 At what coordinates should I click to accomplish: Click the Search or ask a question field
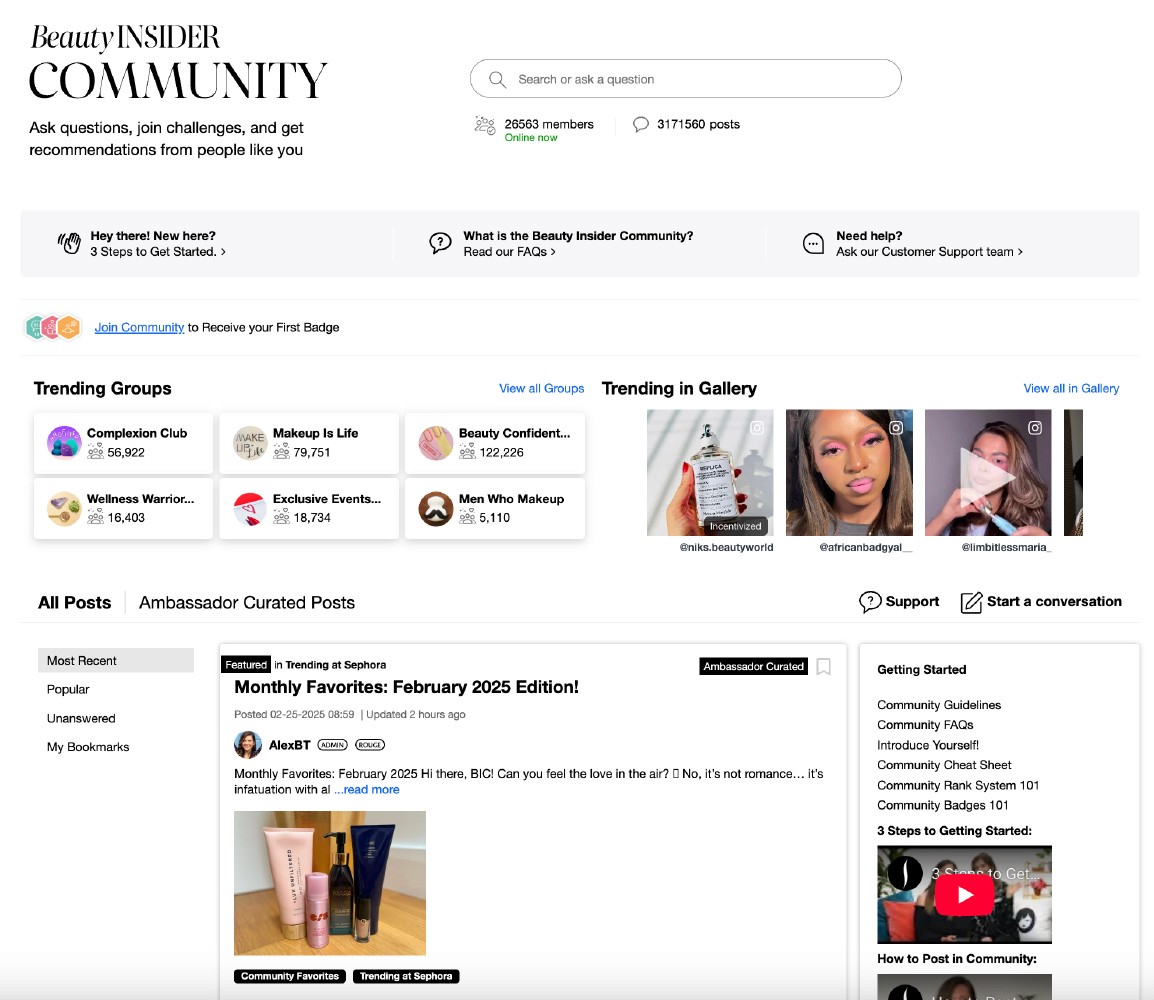click(x=685, y=79)
